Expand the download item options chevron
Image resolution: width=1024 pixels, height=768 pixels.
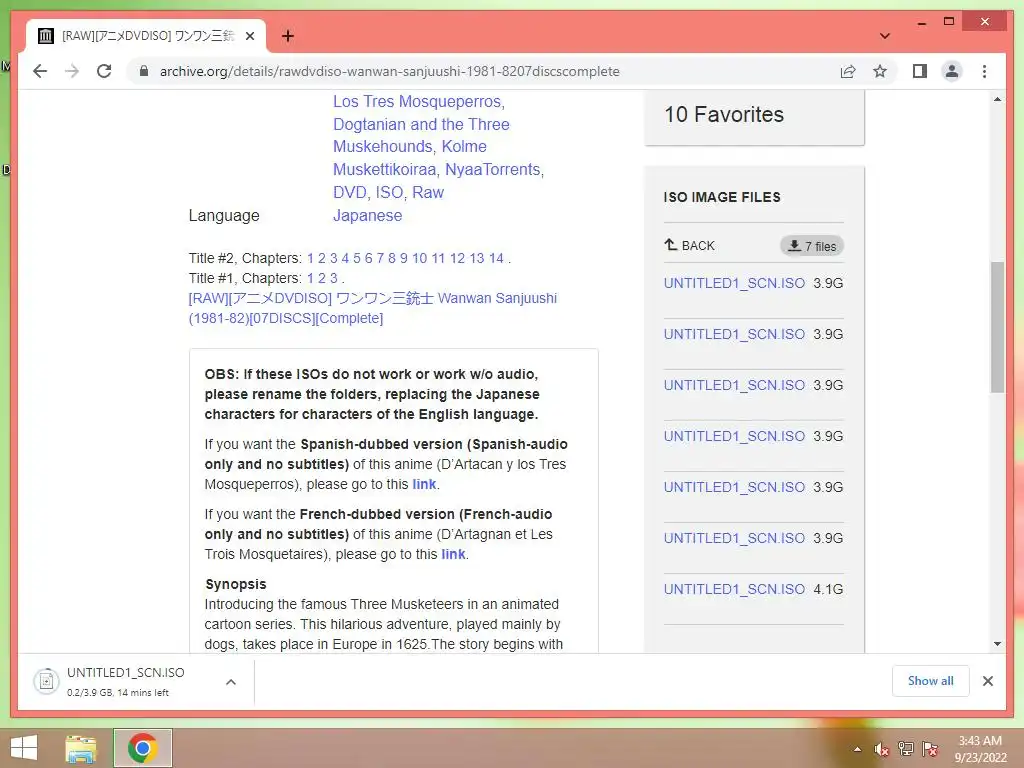[231, 682]
